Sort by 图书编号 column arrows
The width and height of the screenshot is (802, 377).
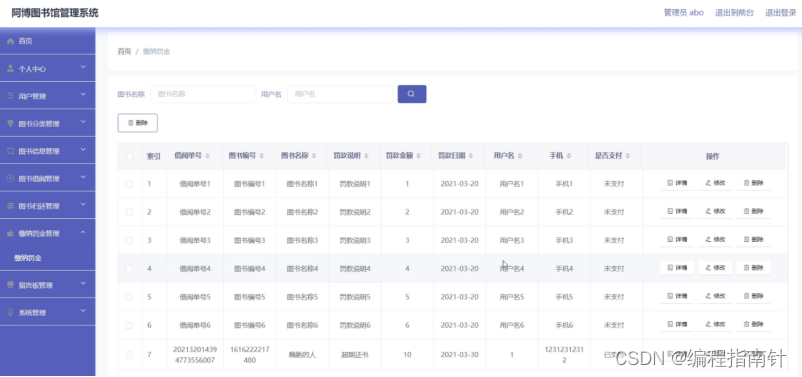pos(261,156)
